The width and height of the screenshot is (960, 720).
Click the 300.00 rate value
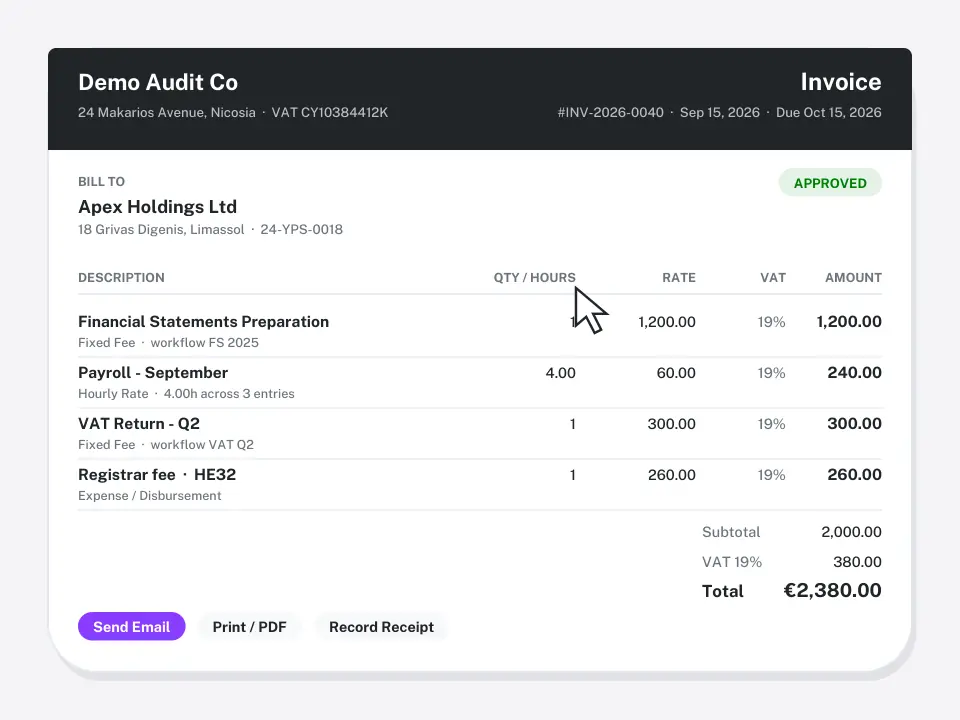click(x=671, y=424)
